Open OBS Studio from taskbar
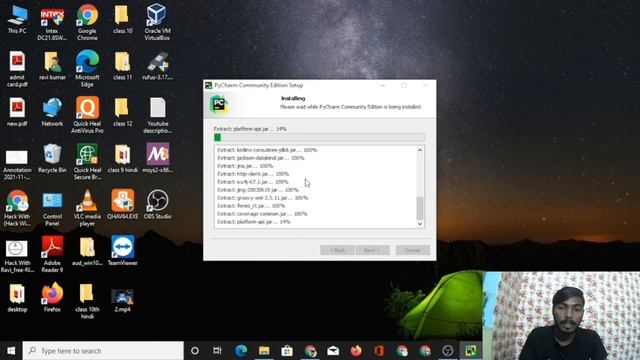 pyautogui.click(x=448, y=351)
